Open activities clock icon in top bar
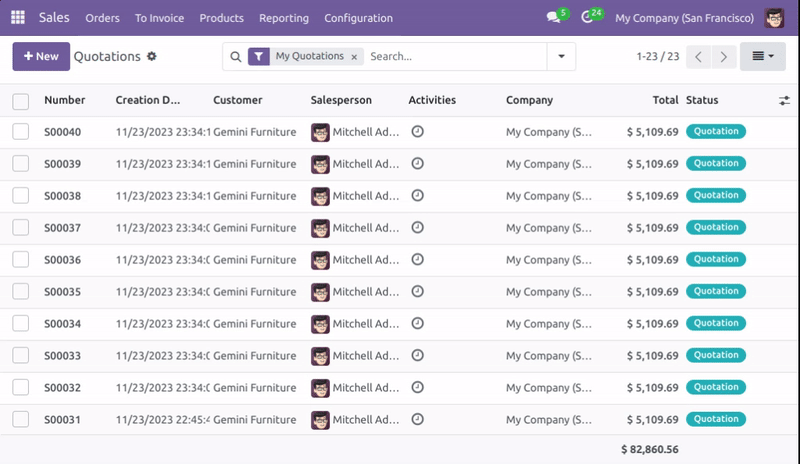The height and width of the screenshot is (464, 800). point(587,18)
